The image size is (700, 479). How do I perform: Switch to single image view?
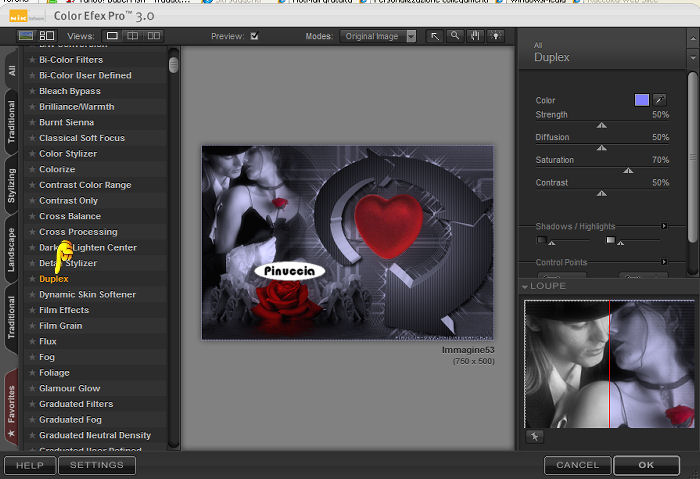click(x=112, y=36)
